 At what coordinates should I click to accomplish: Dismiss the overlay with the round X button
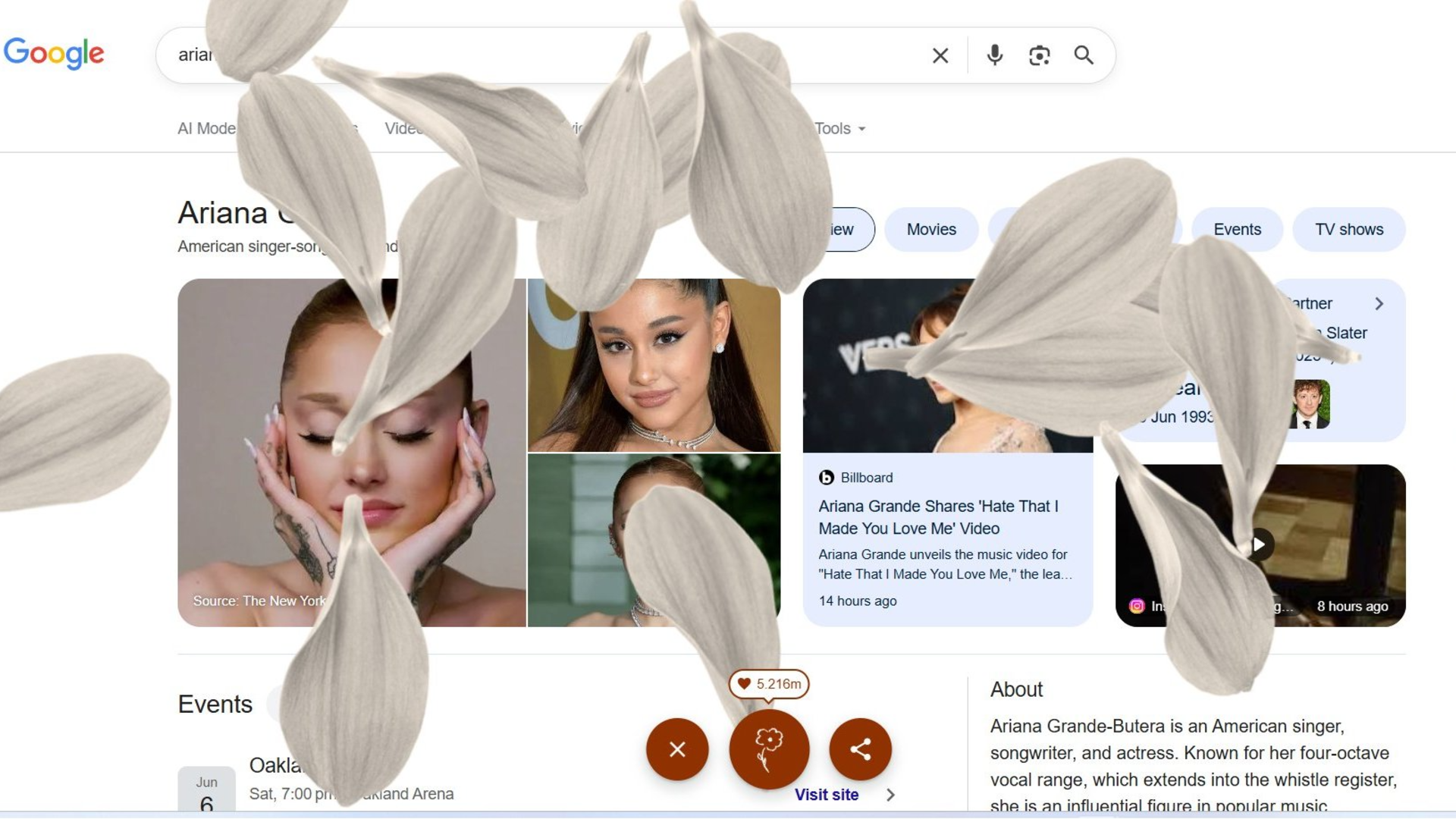point(677,749)
